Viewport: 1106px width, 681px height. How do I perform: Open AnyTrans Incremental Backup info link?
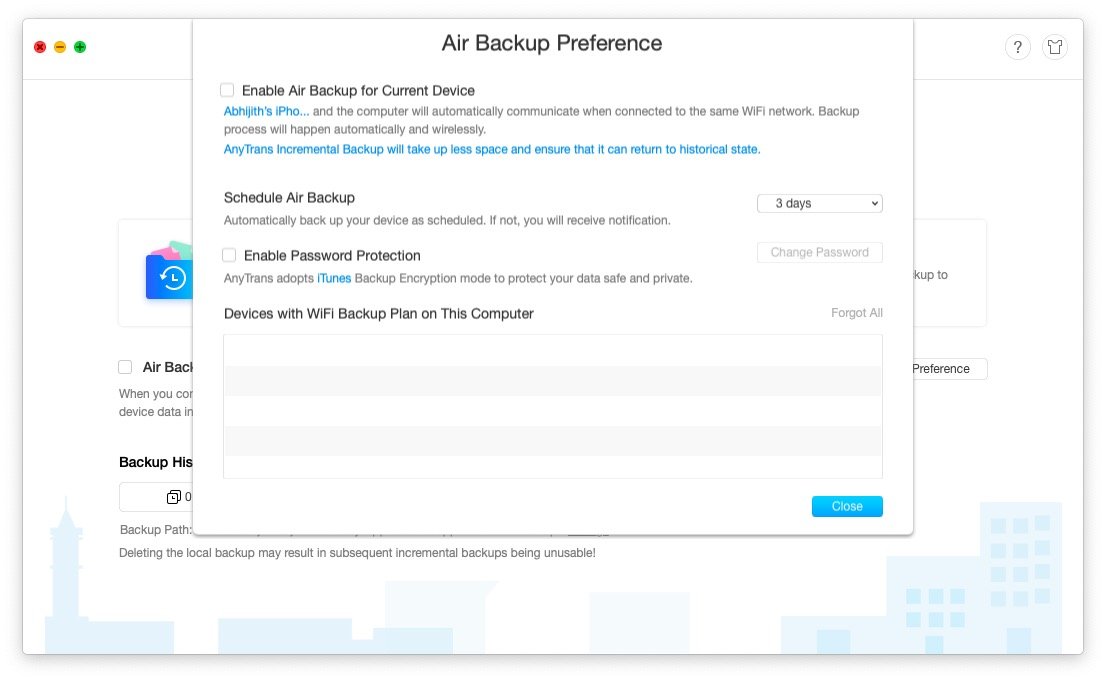coord(492,150)
